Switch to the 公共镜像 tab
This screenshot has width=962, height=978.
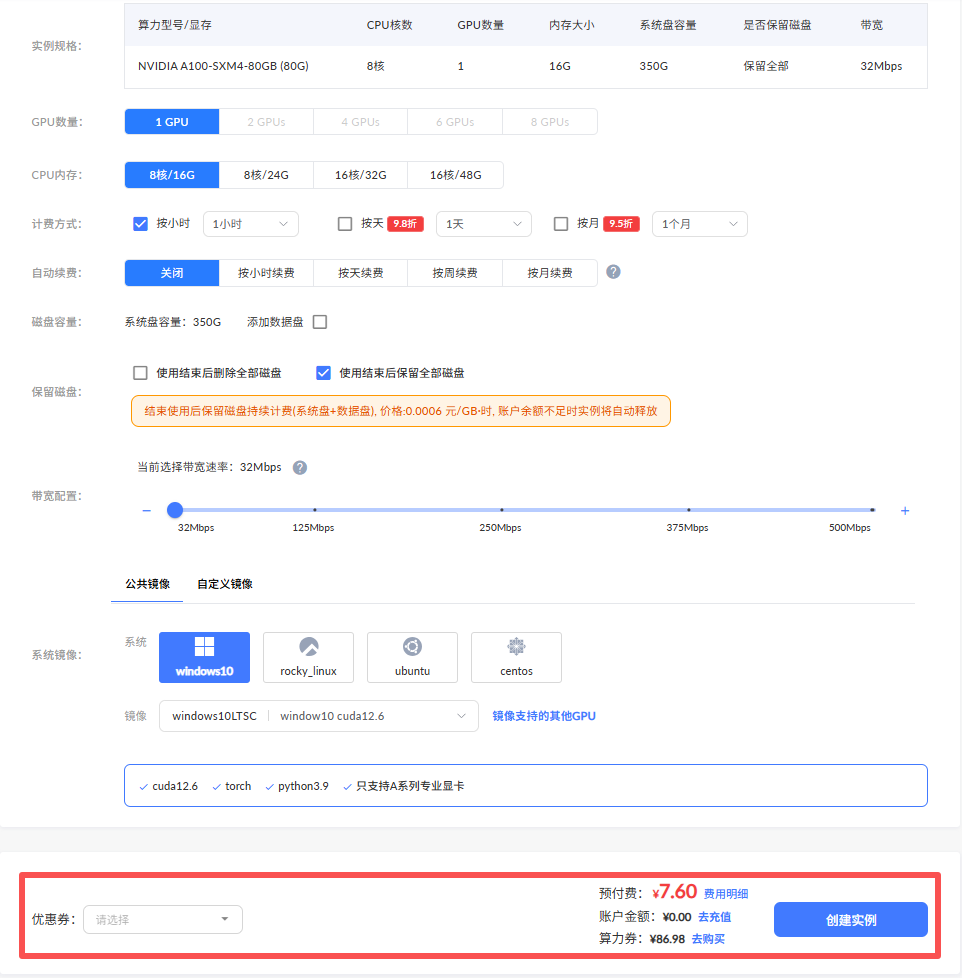[x=147, y=584]
